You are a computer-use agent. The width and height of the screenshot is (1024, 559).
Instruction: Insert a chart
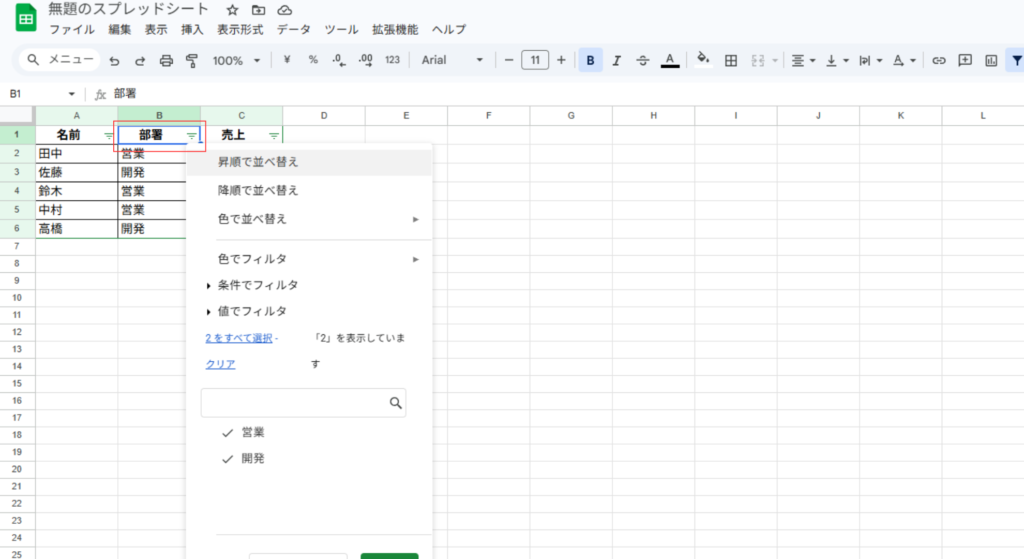991,60
